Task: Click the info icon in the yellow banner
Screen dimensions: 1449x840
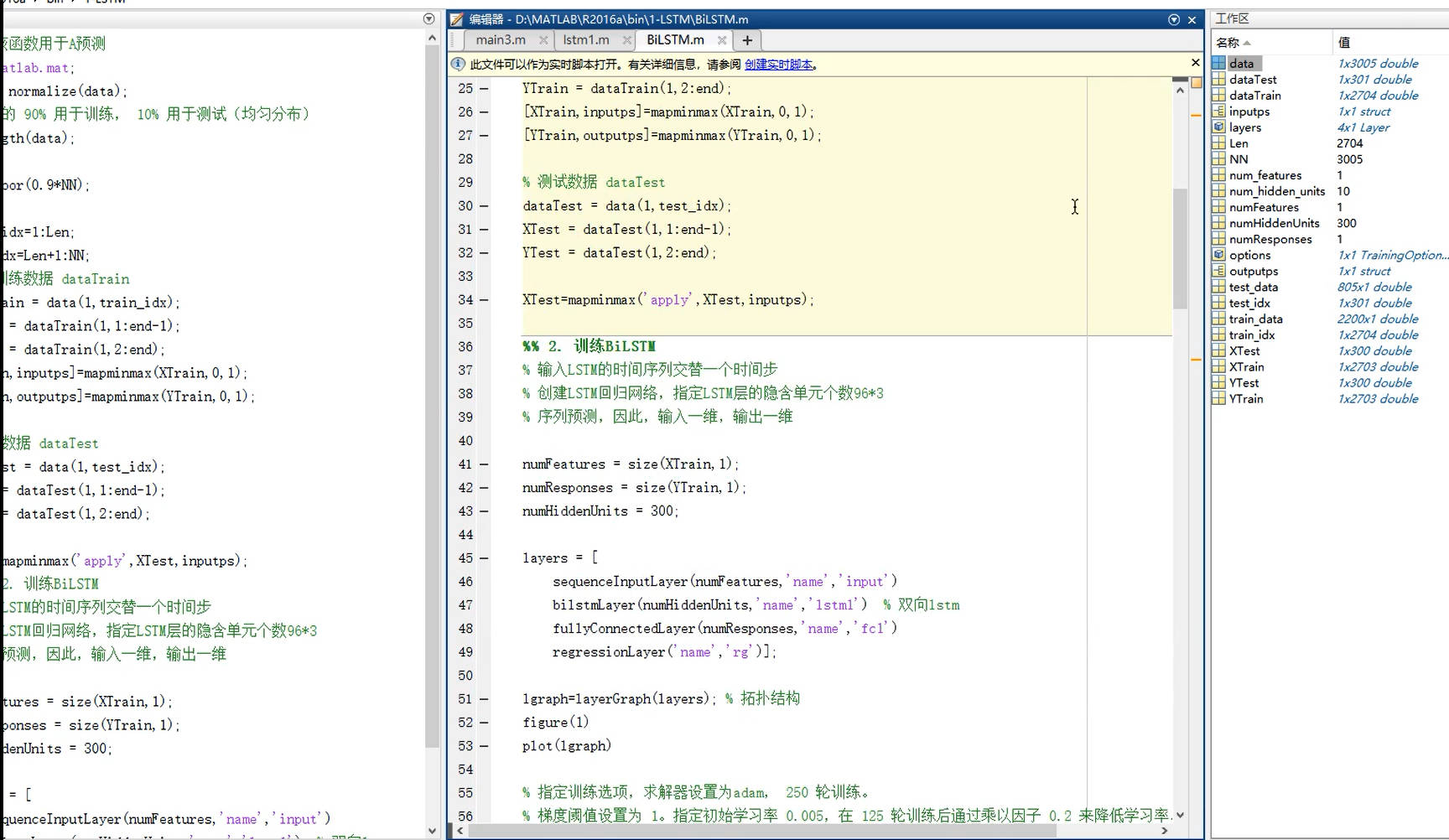Action: click(x=458, y=64)
